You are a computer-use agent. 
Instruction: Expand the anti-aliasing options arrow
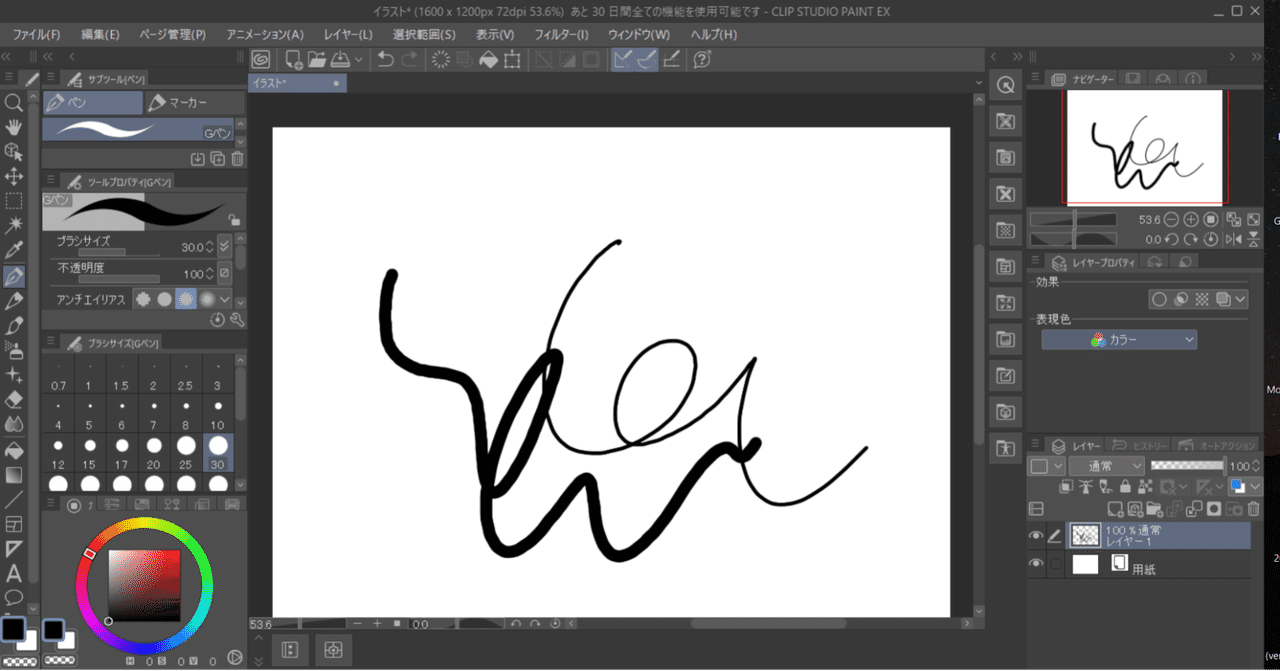pos(225,299)
